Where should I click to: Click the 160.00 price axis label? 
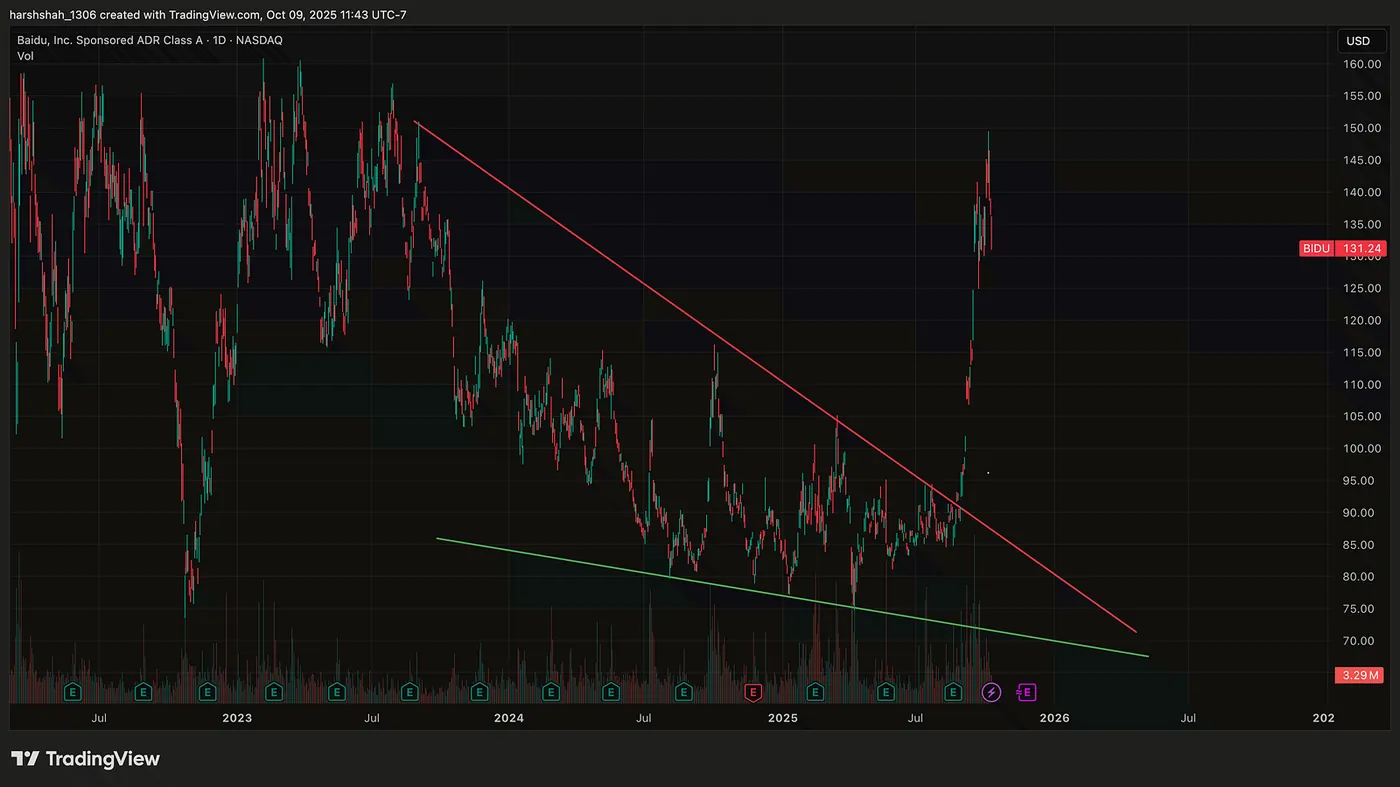(1362, 64)
